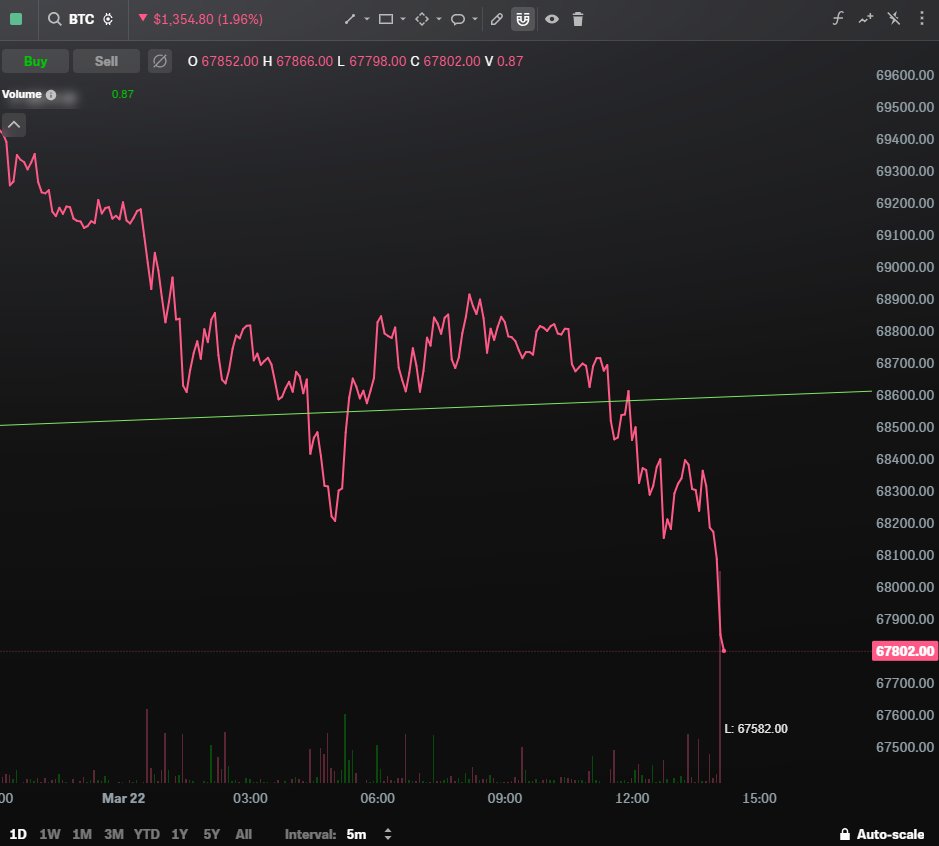Click the L: 67582.00 low label
The height and width of the screenshot is (846, 939).
(756, 729)
